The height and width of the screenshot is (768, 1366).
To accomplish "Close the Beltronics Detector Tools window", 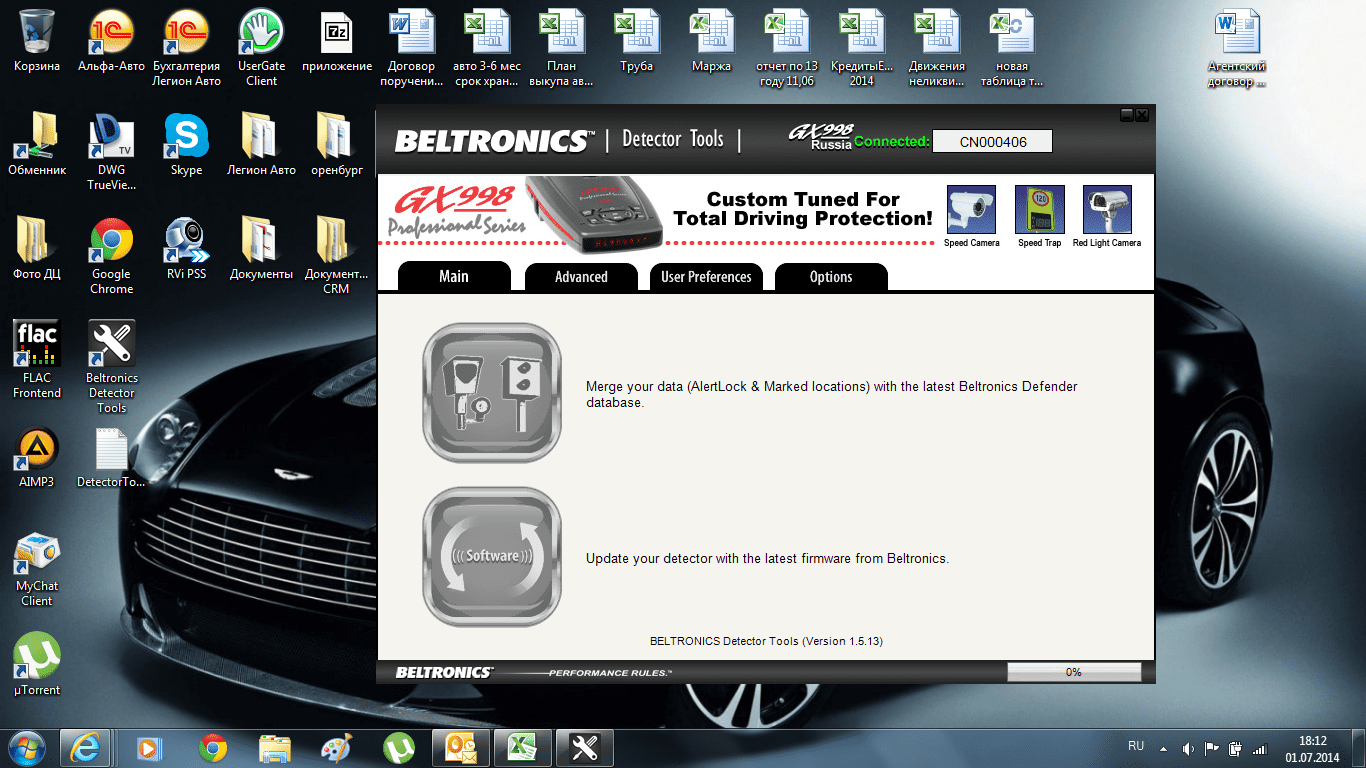I will (x=1142, y=116).
